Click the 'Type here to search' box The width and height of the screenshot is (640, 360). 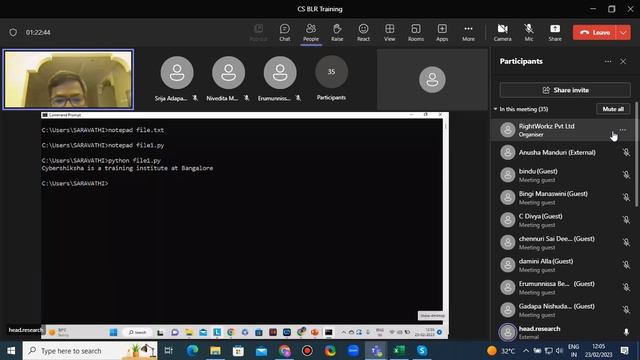[x=90, y=351]
